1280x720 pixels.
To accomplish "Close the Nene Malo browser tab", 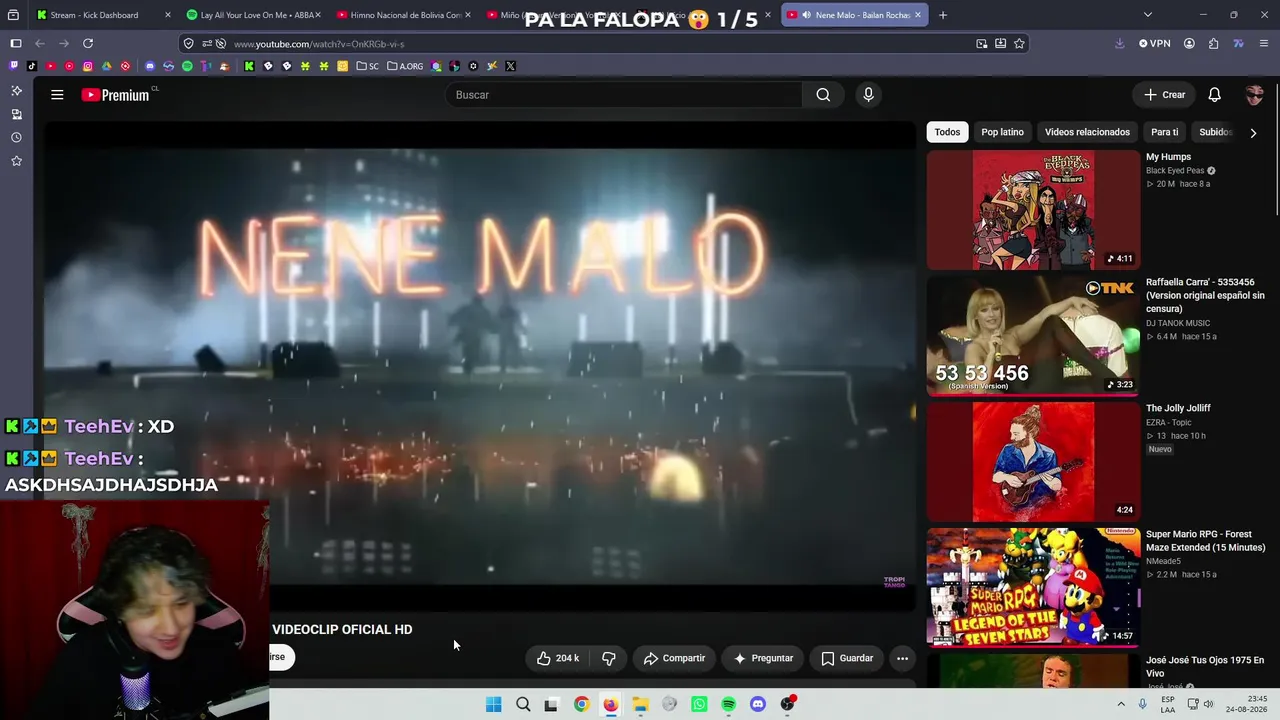I will tap(917, 15).
